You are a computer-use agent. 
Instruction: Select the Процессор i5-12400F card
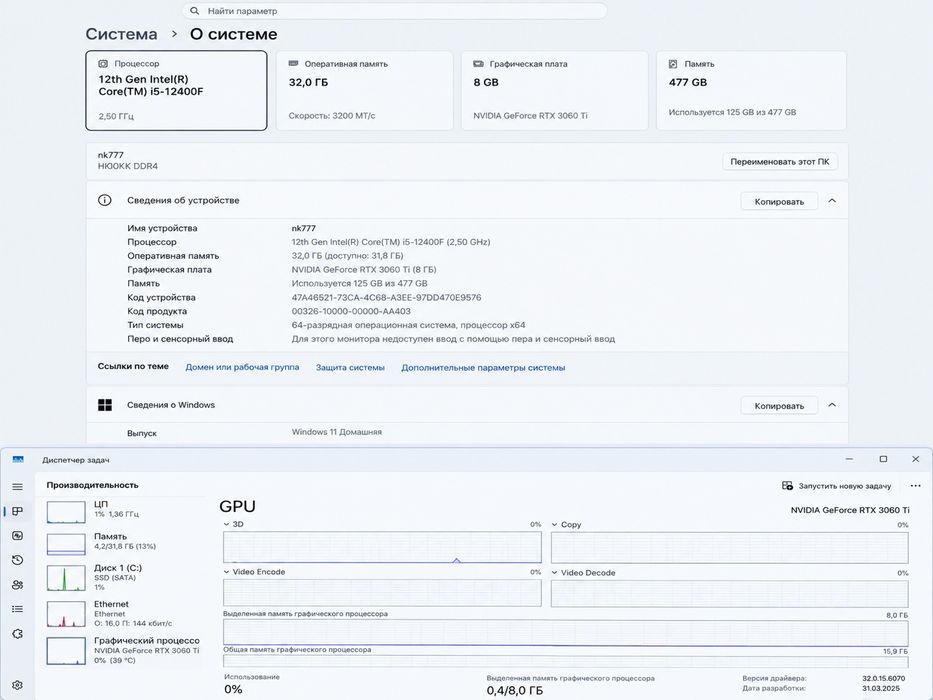click(176, 90)
